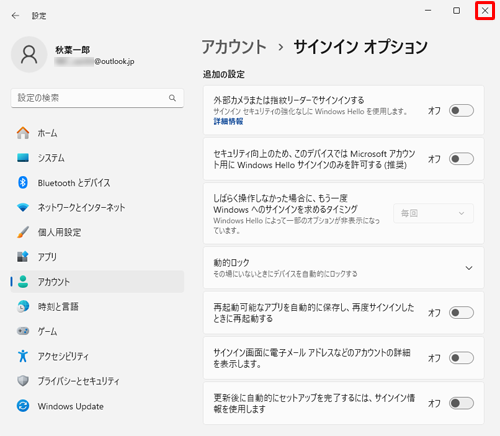Click the システム monitor icon
500x436 pixels.
tap(23, 158)
